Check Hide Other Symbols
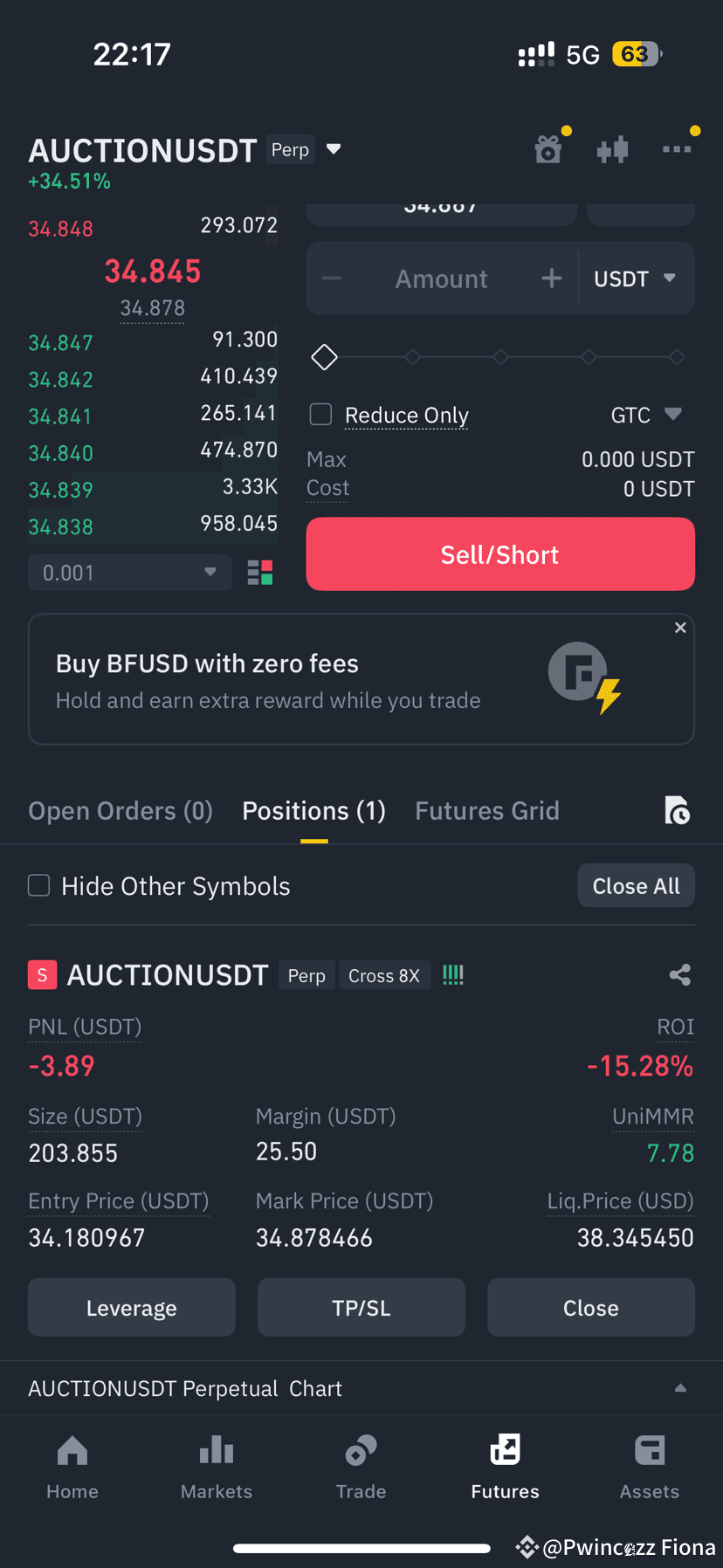The height and width of the screenshot is (1568, 723). [39, 885]
